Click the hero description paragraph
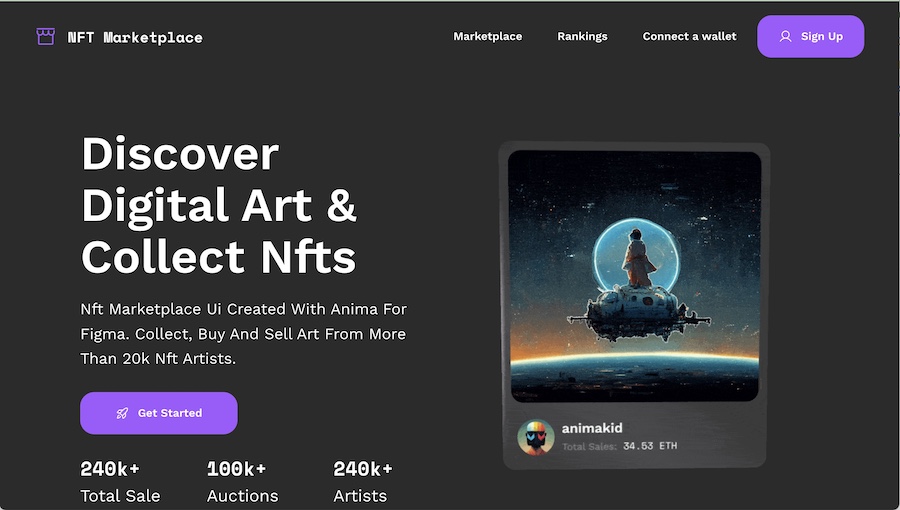 coord(243,334)
